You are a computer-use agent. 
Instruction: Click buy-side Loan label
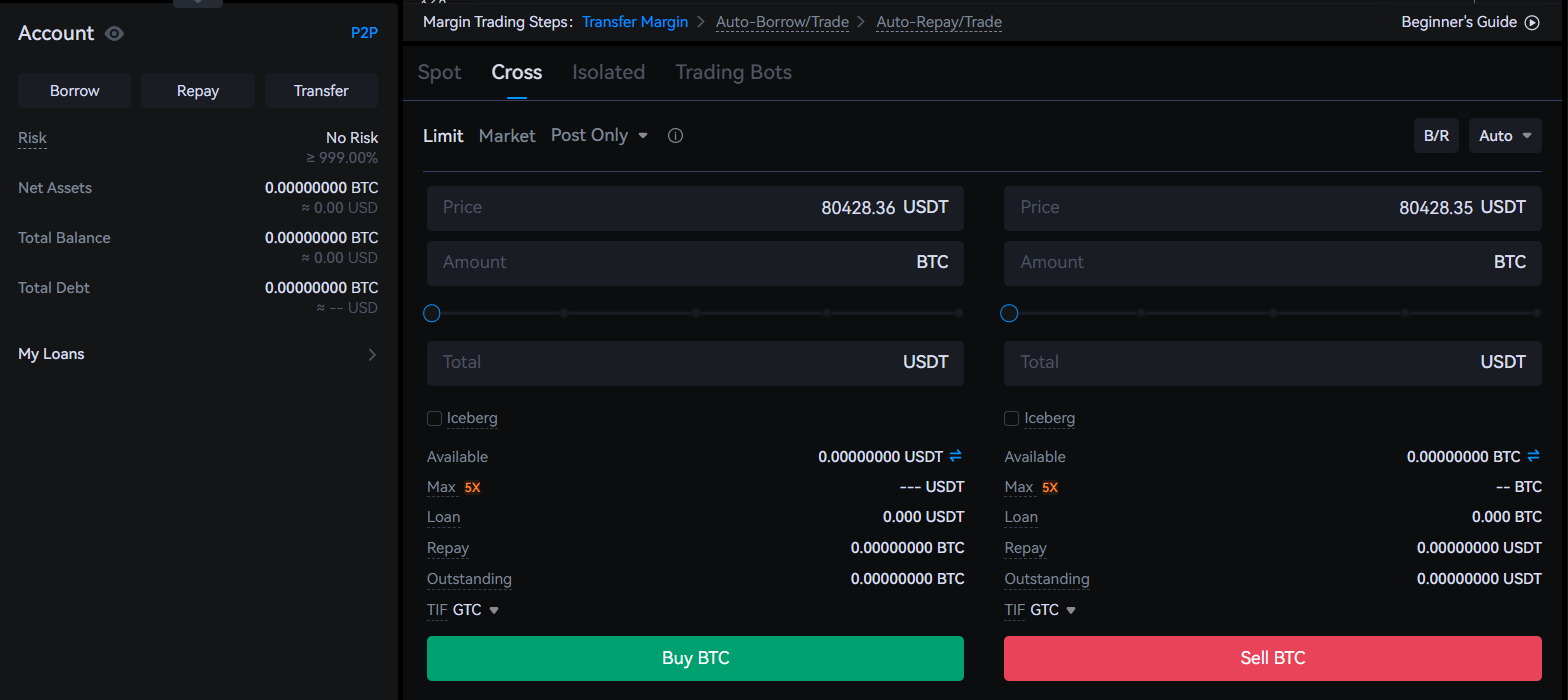tap(444, 517)
